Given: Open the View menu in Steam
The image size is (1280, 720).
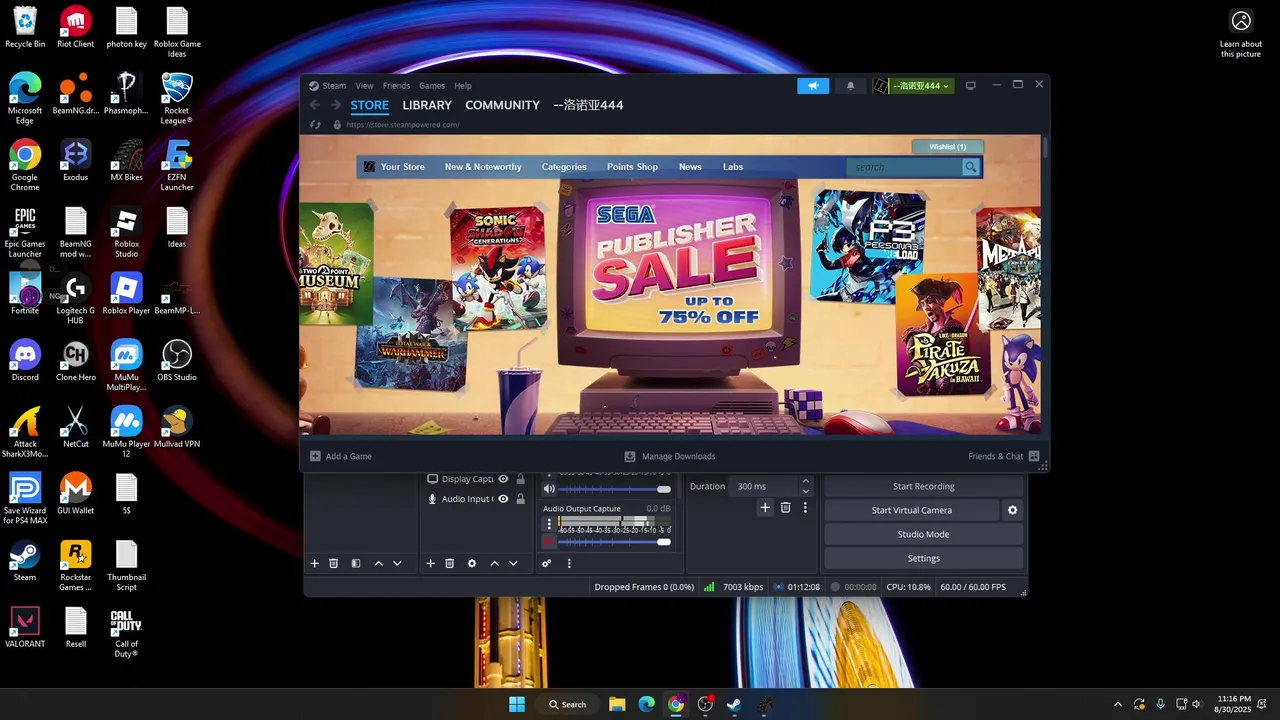Looking at the screenshot, I should click(364, 86).
